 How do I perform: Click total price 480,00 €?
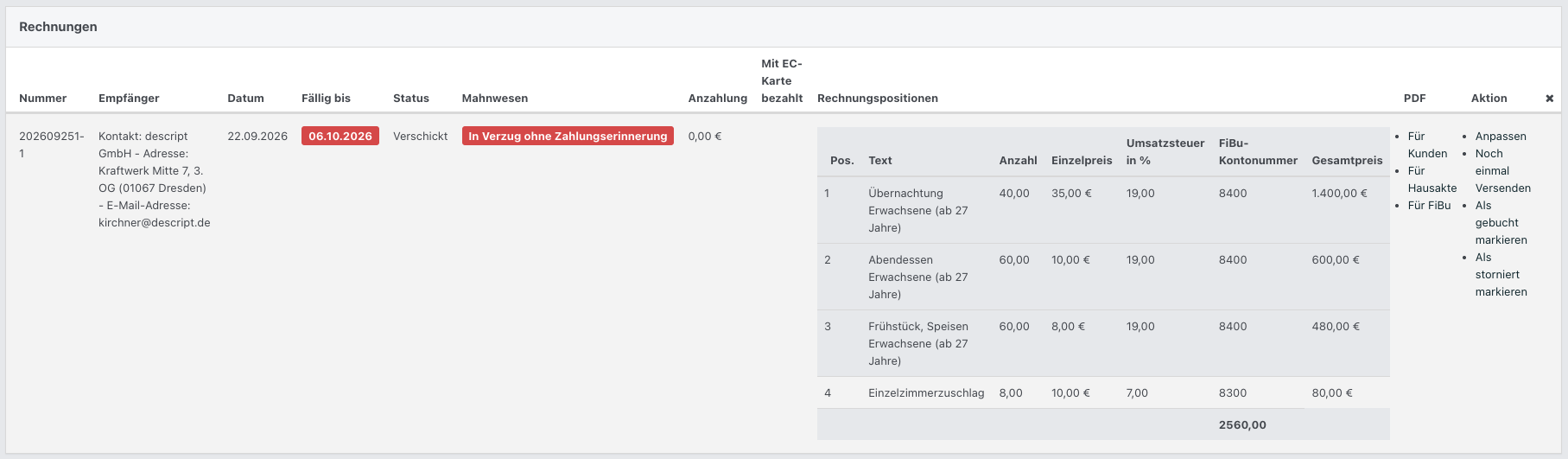(1336, 327)
